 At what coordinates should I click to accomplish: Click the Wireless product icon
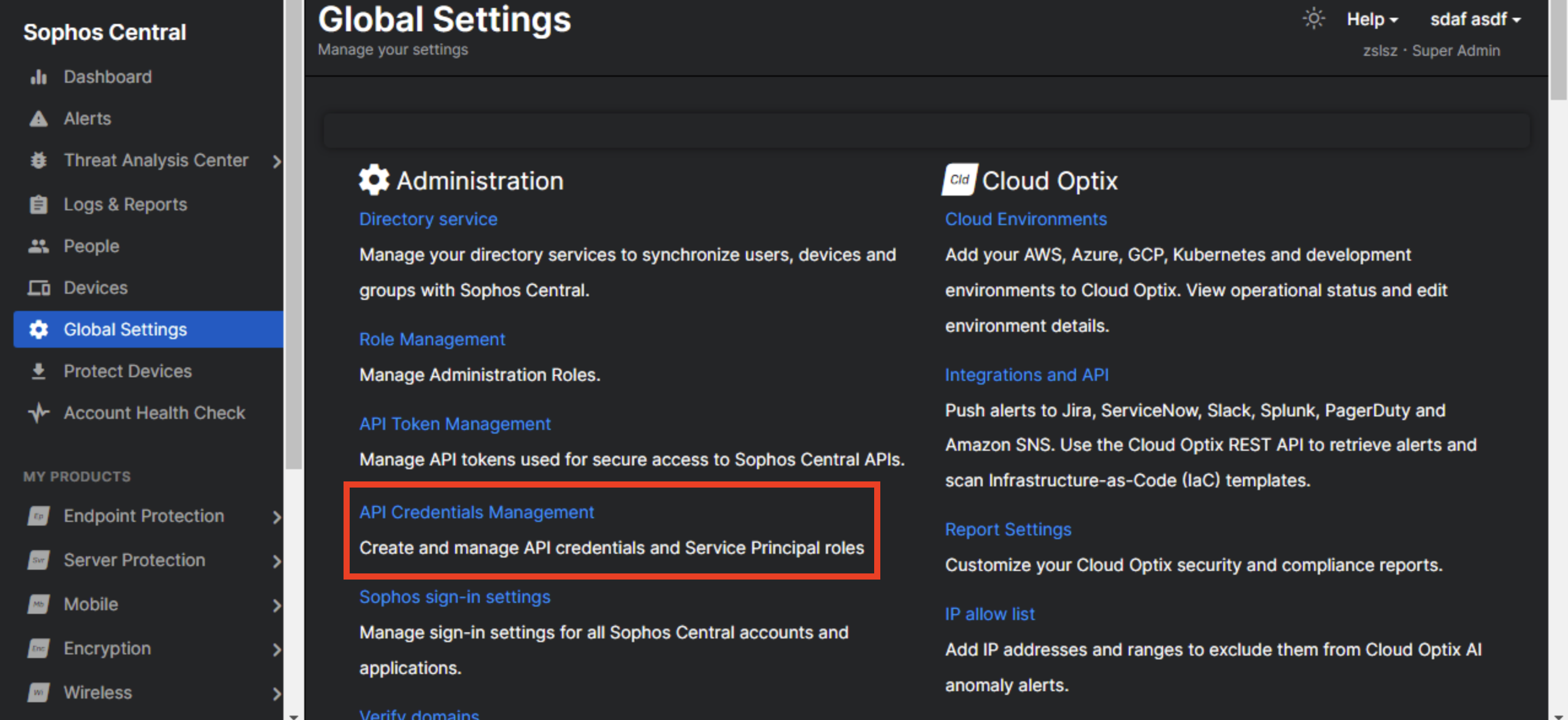tap(39, 693)
